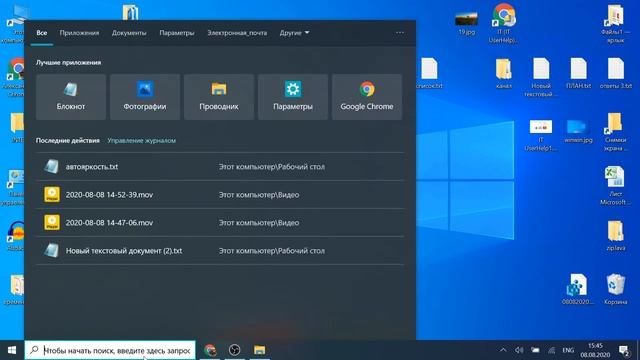Open recent file автояркость.txt

coord(220,167)
